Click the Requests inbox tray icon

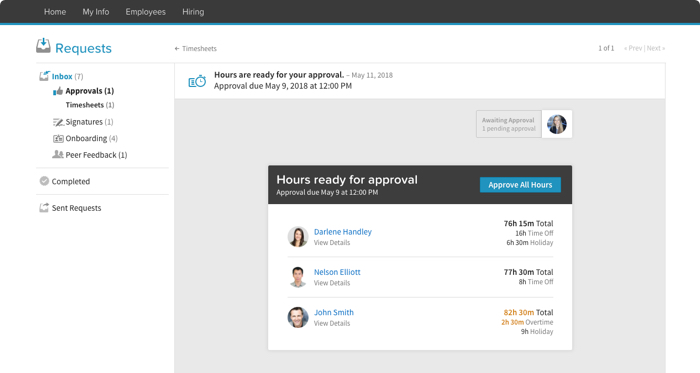pos(43,46)
